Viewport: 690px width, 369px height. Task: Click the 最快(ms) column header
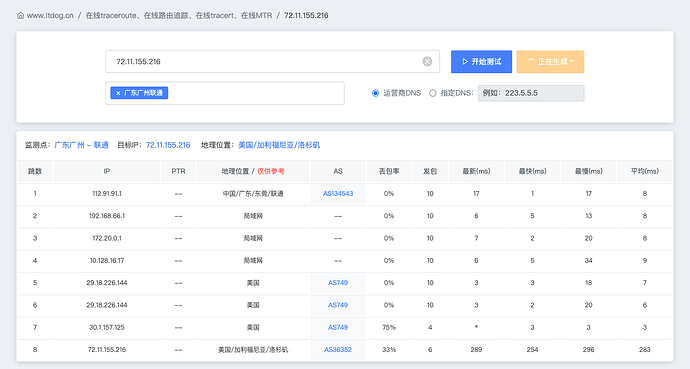click(x=532, y=172)
